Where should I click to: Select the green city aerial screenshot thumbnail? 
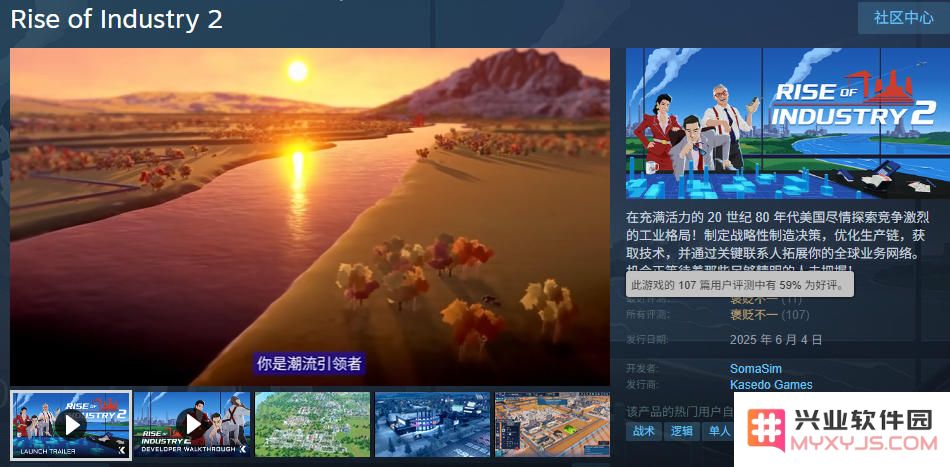312,425
